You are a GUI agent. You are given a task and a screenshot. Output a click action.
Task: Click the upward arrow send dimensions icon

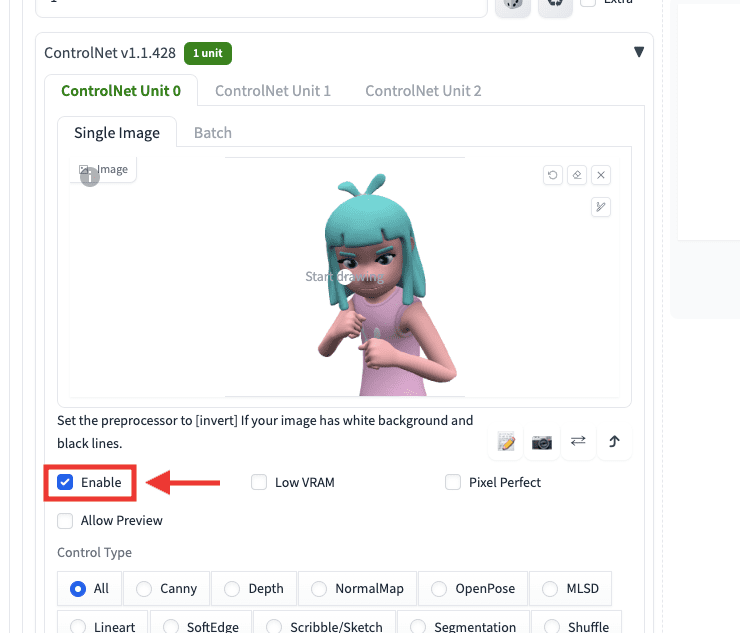(614, 442)
